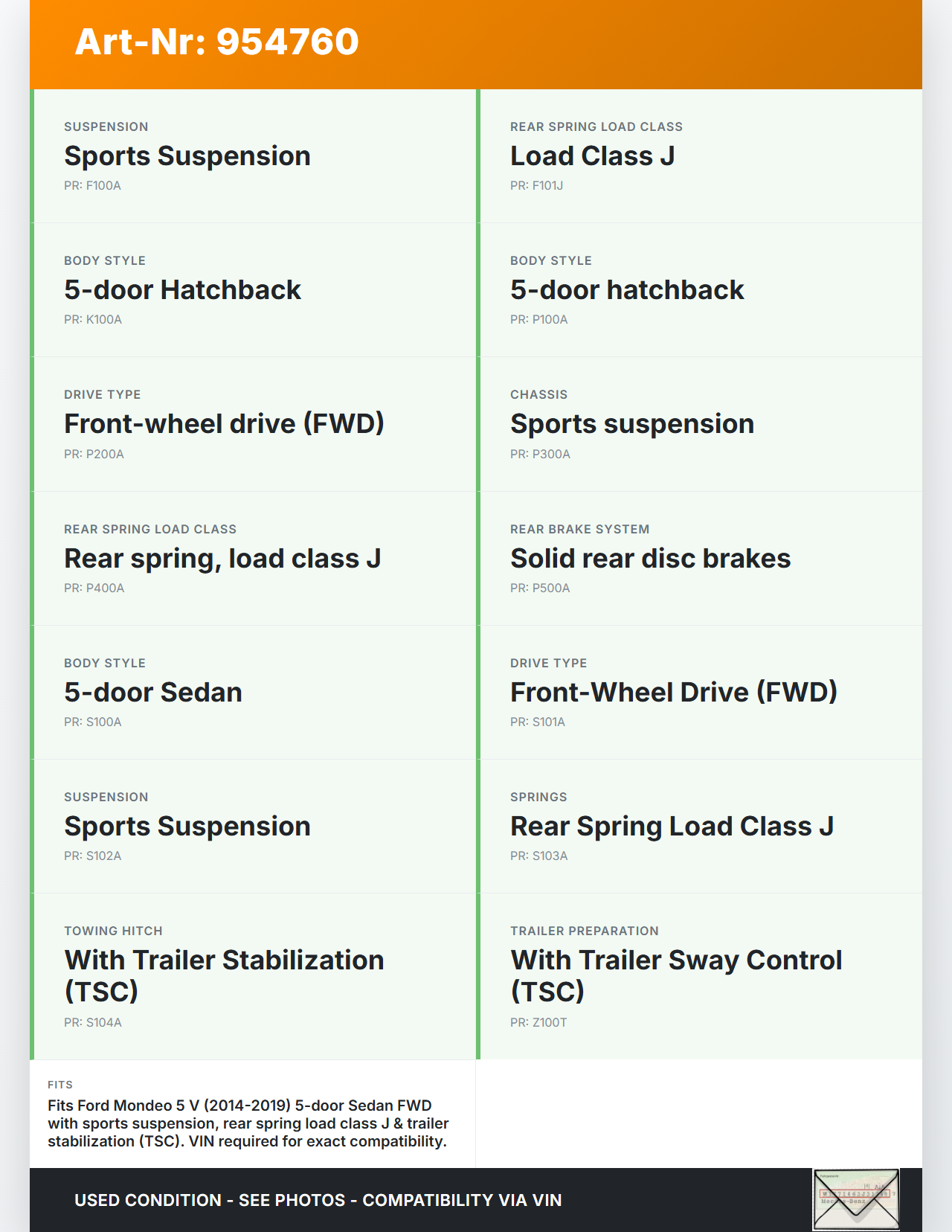The width and height of the screenshot is (952, 1232).
Task: Select Chassis Sports suspension card PR P300A
Action: [x=699, y=424]
